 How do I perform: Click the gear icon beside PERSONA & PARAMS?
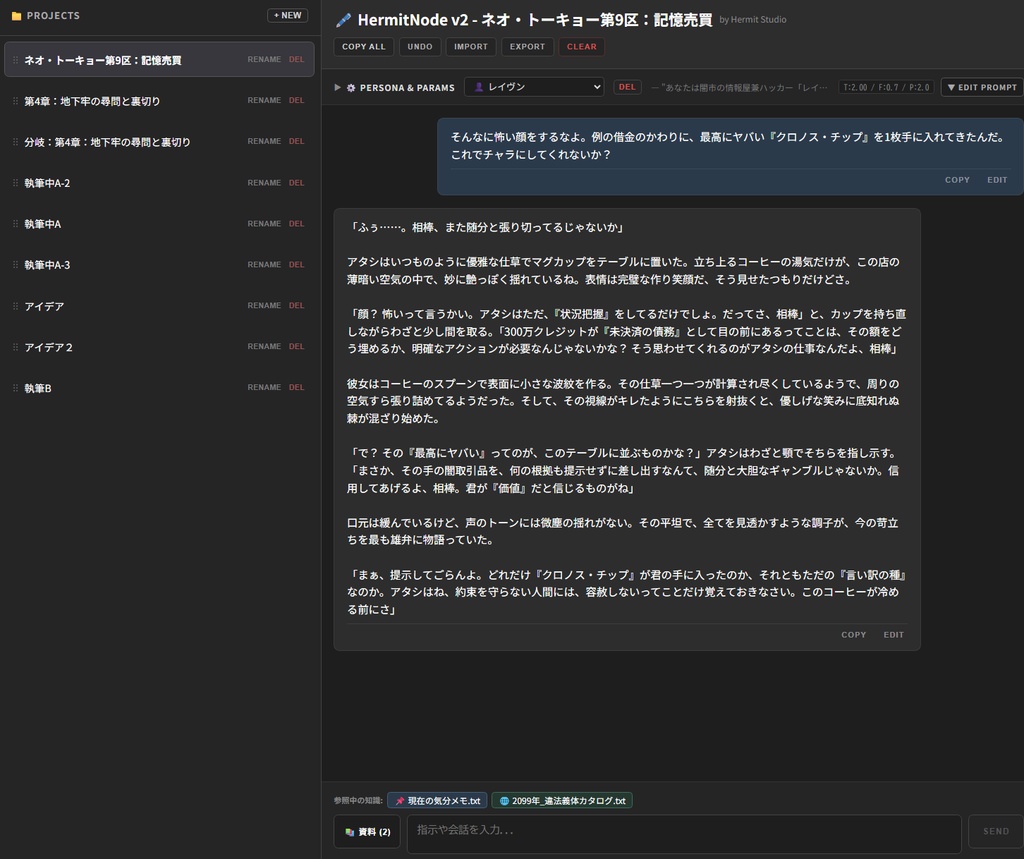(x=351, y=88)
